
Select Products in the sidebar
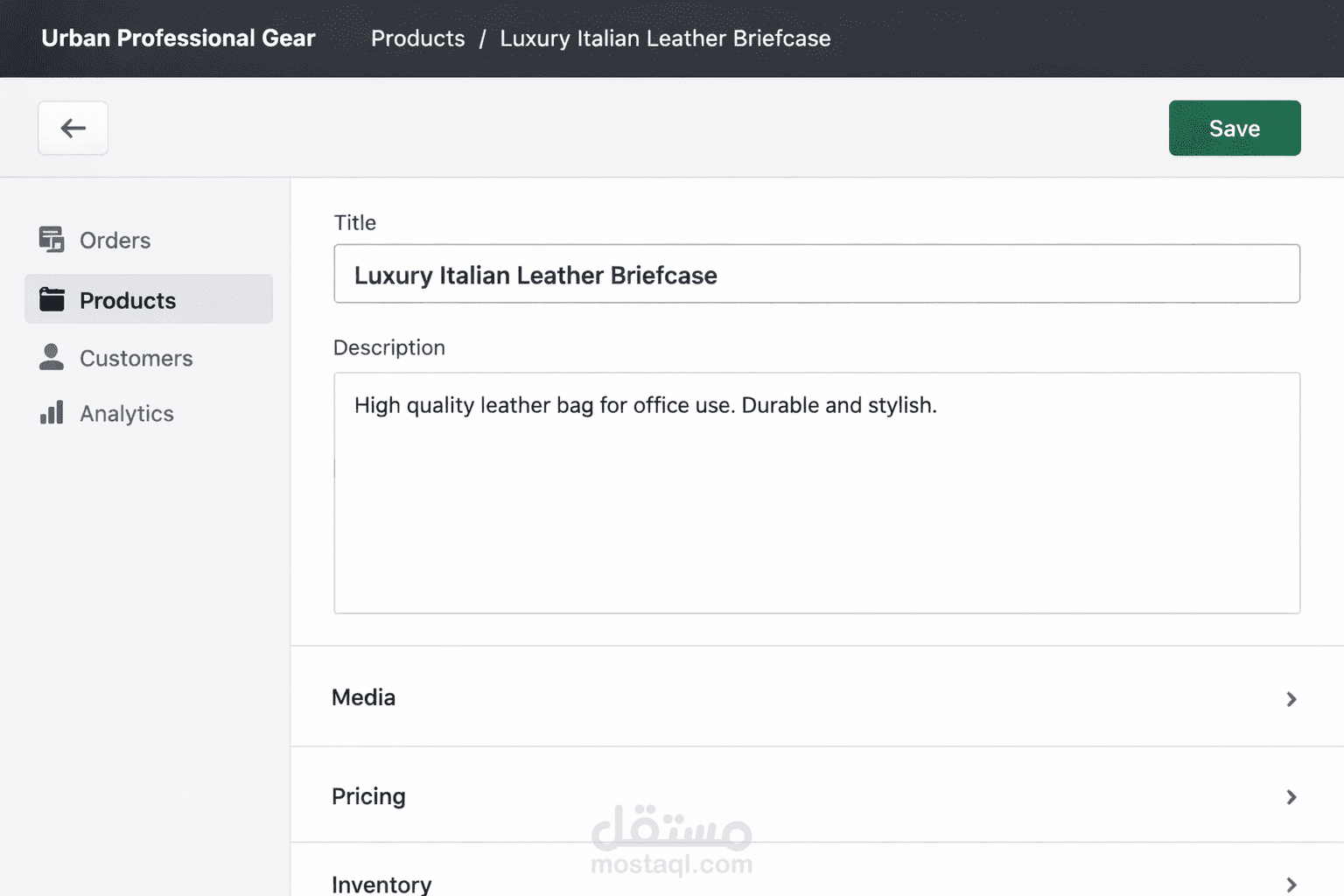[x=149, y=299]
